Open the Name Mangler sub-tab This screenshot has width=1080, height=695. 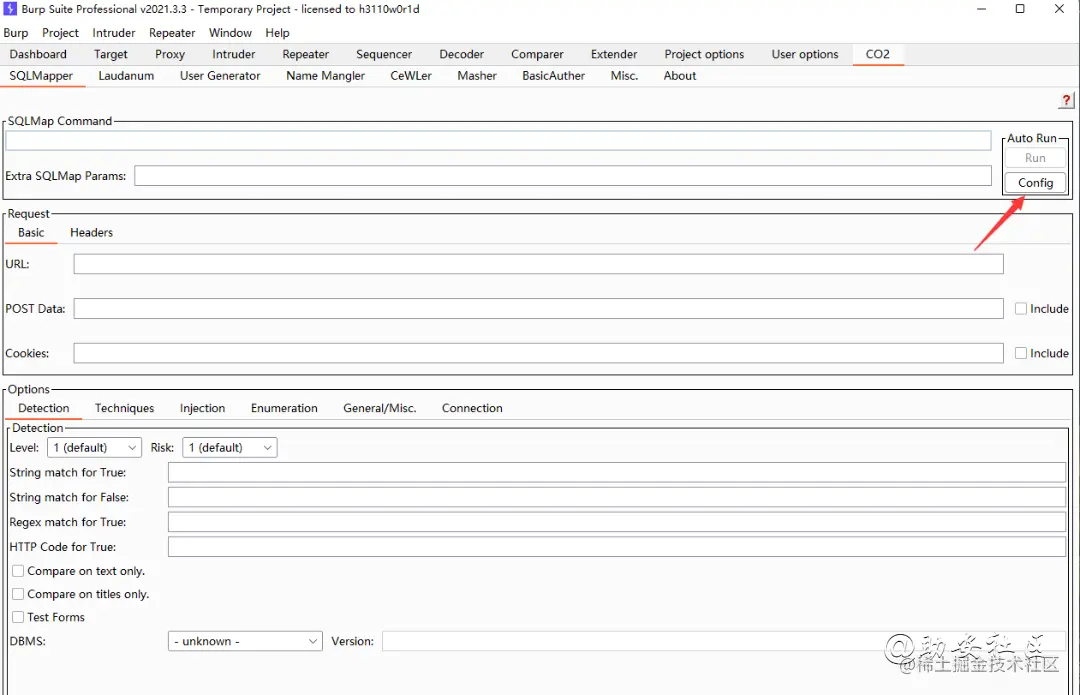click(325, 76)
